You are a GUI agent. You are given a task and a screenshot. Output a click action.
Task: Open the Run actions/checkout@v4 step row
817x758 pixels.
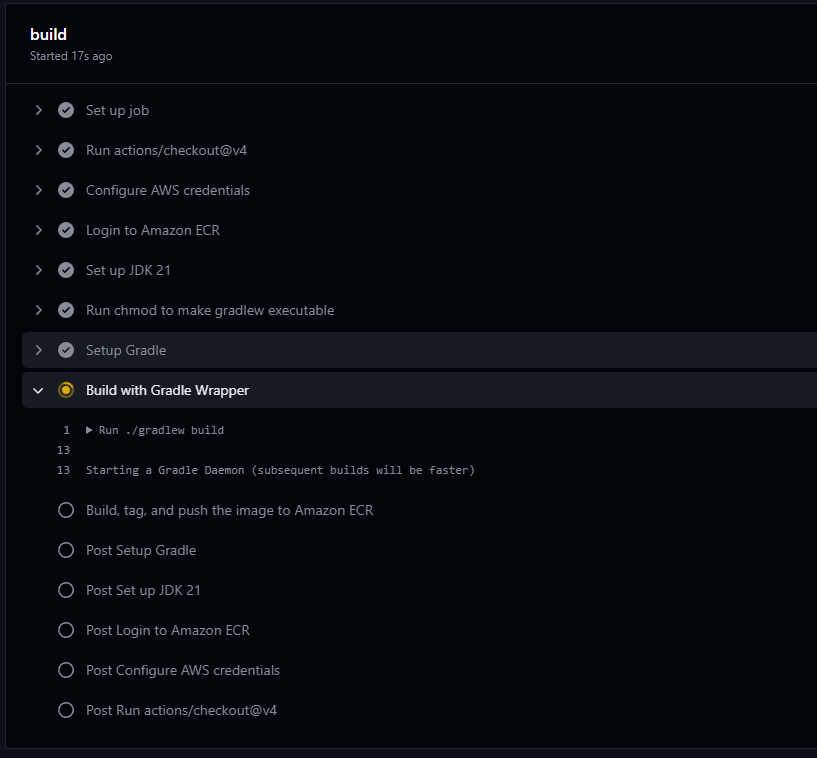coord(166,150)
